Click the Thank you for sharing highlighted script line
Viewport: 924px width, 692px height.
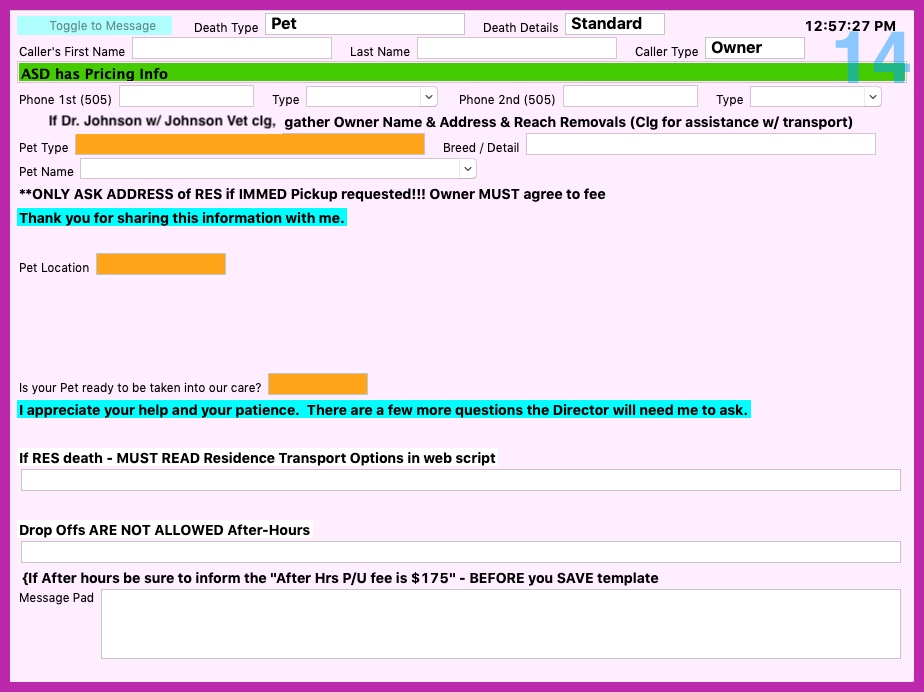click(182, 218)
